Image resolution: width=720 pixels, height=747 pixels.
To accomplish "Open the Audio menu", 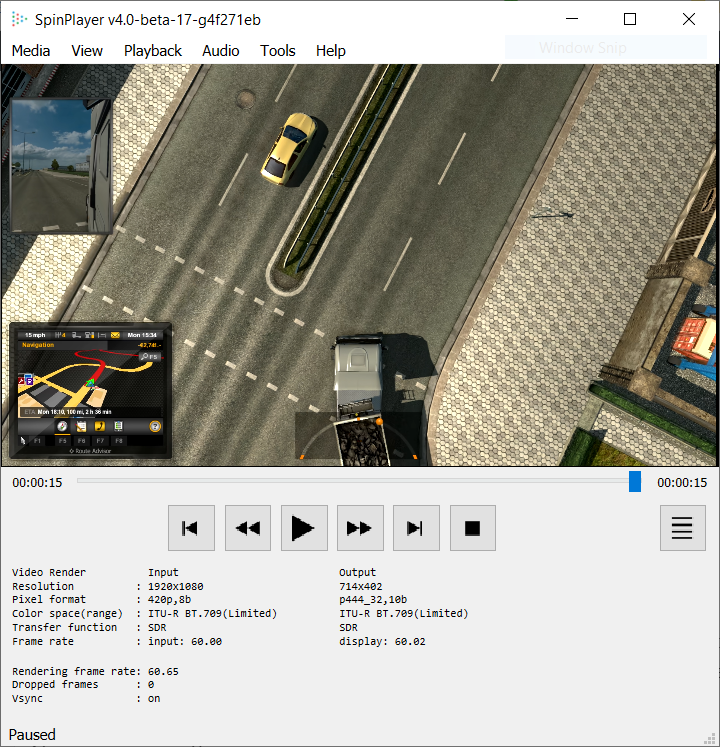I will (x=221, y=50).
